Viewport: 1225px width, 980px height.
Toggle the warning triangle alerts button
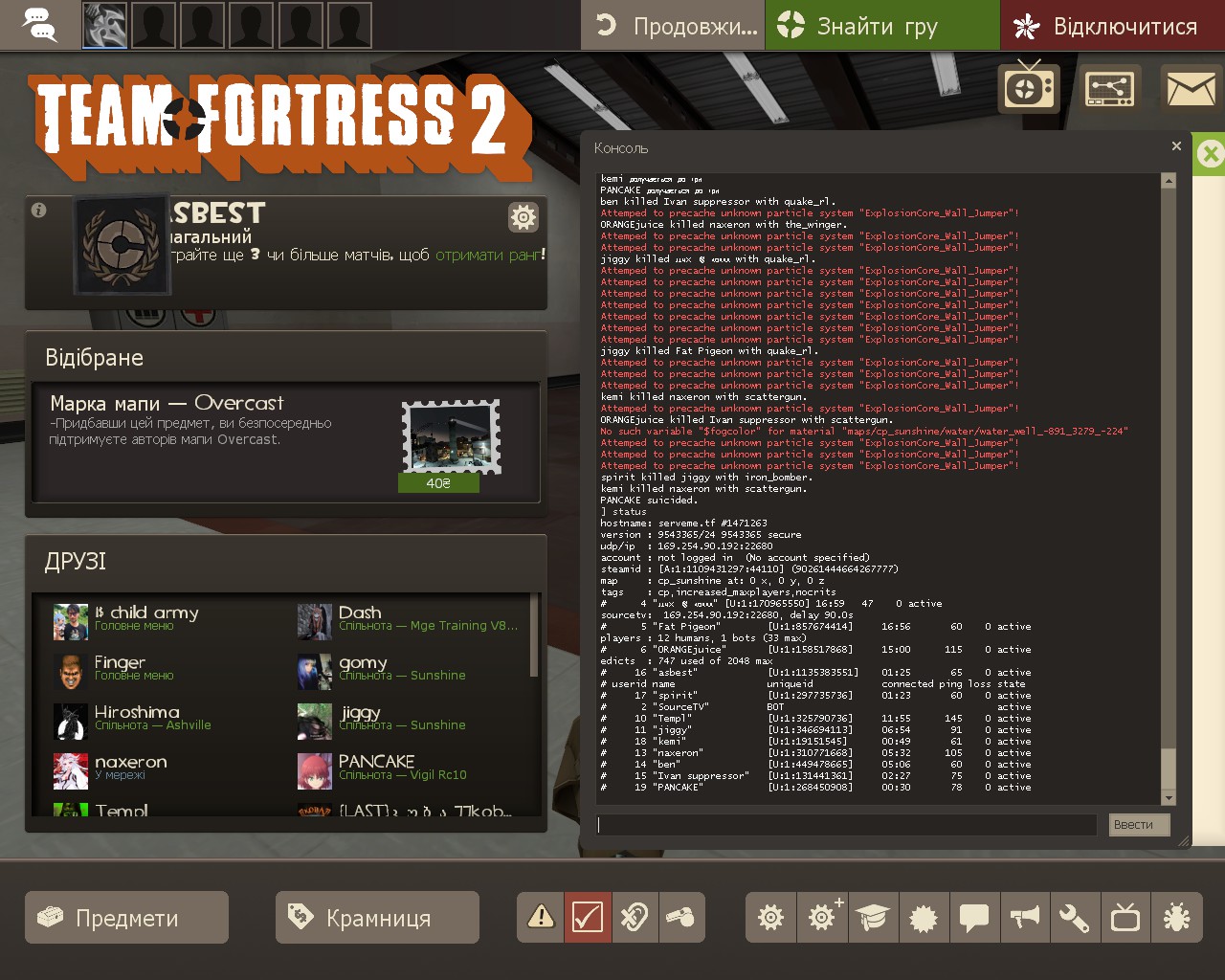(541, 918)
